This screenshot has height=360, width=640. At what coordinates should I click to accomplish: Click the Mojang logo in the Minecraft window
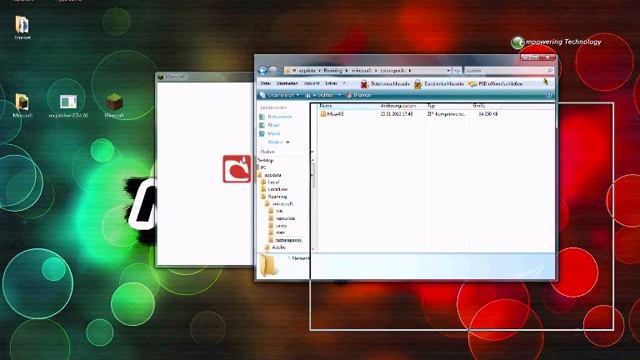click(237, 169)
